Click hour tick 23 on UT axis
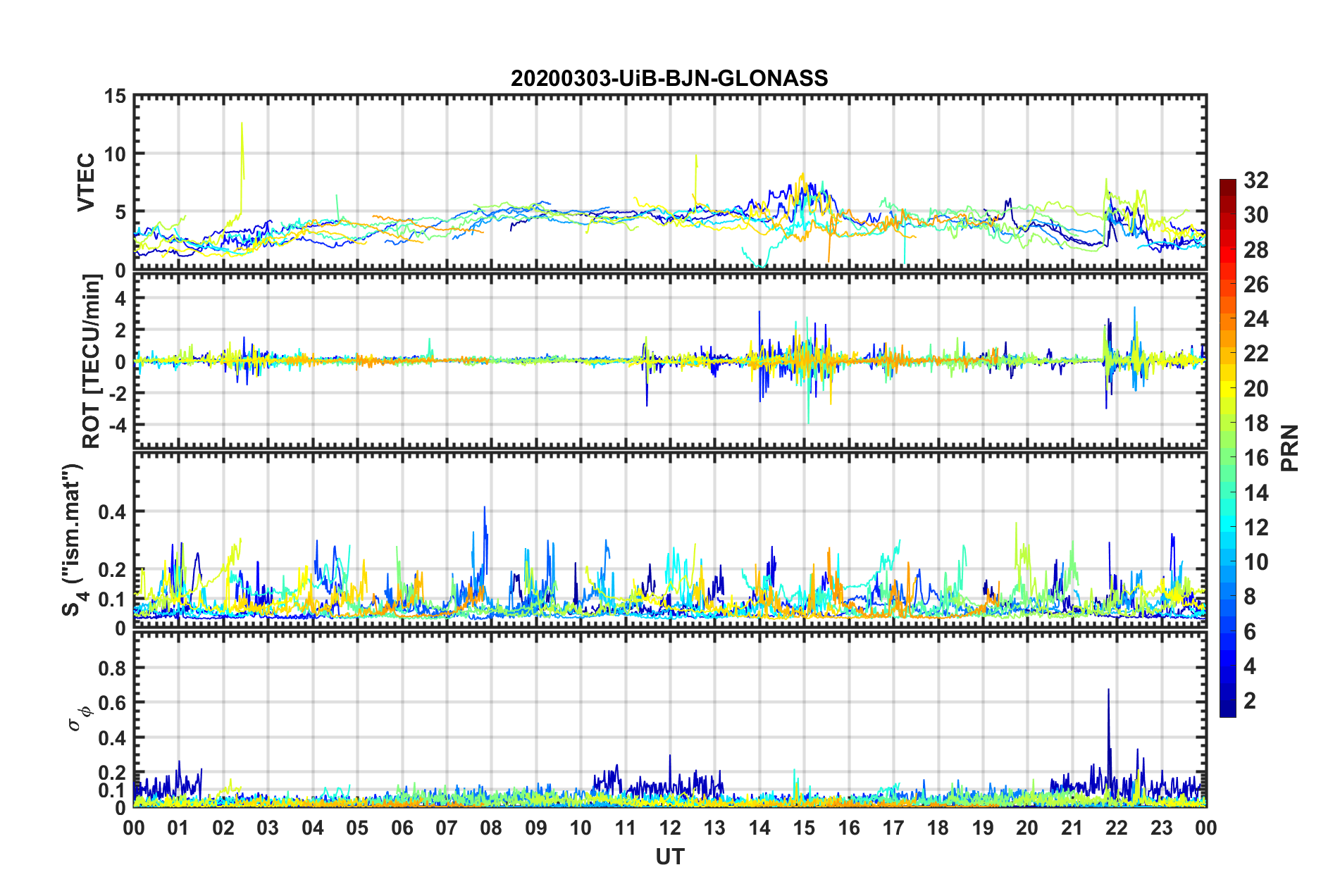 coord(1162,828)
